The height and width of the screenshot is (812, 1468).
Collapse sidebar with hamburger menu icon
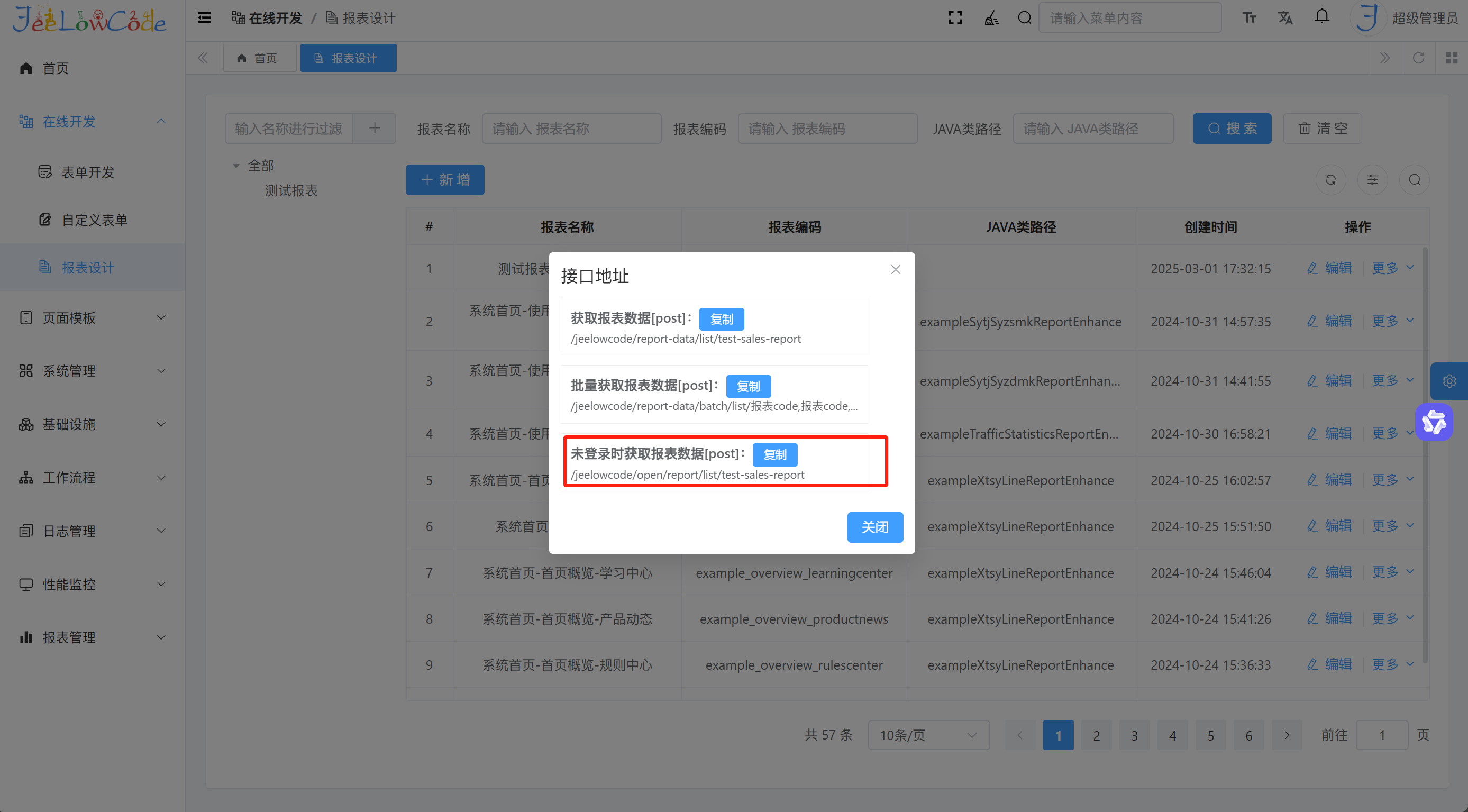[204, 18]
